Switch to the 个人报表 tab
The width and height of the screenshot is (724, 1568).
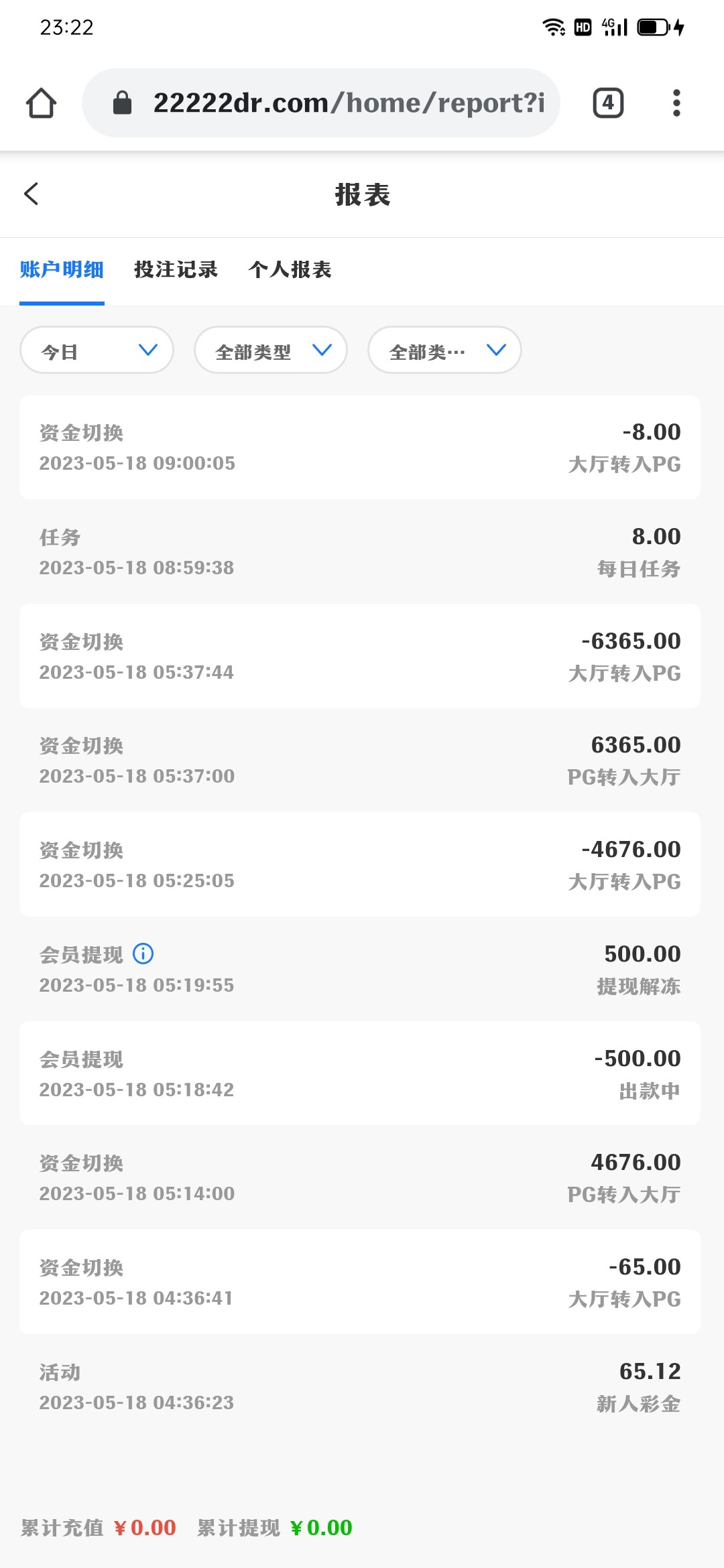click(290, 269)
